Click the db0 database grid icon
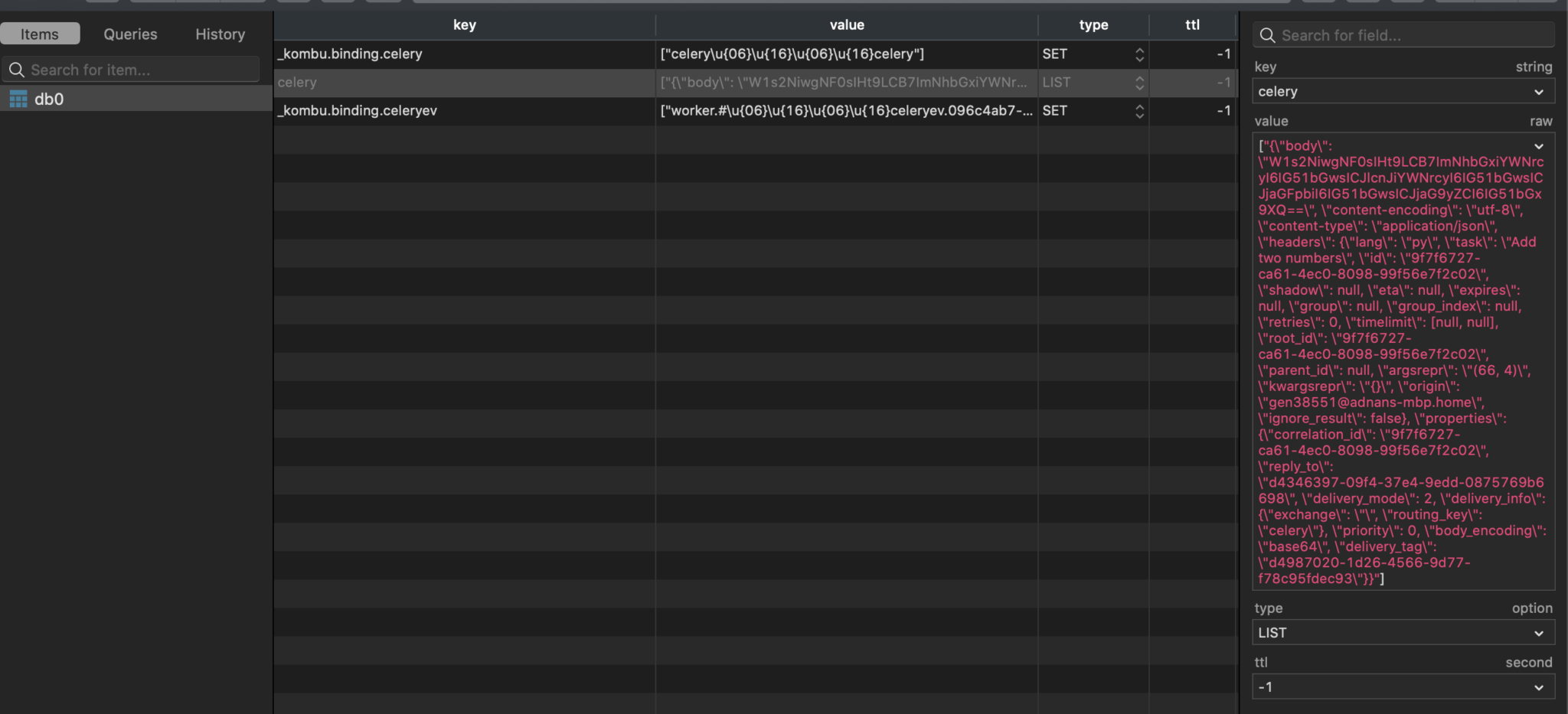Image resolution: width=1568 pixels, height=714 pixels. tap(18, 98)
